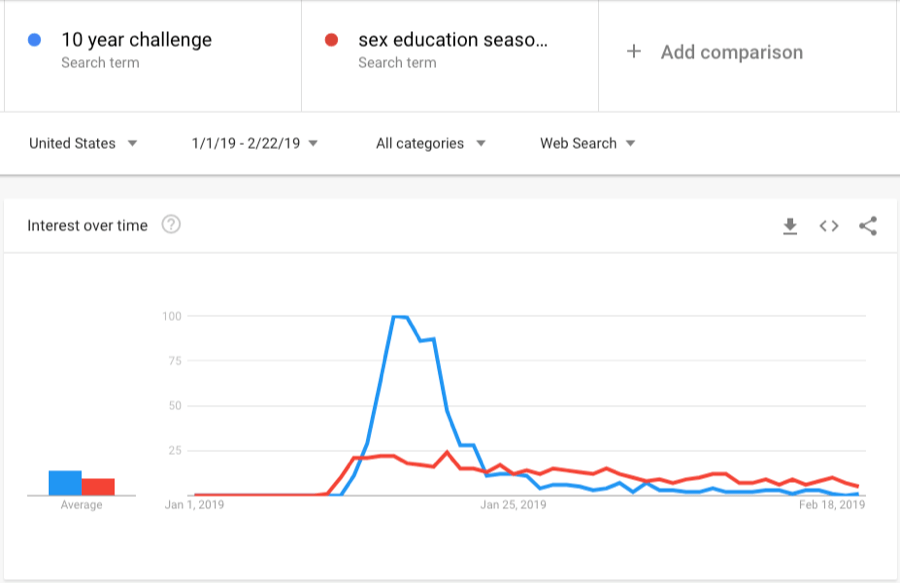Click the red average bar
Image resolution: width=900 pixels, height=583 pixels.
tap(98, 487)
